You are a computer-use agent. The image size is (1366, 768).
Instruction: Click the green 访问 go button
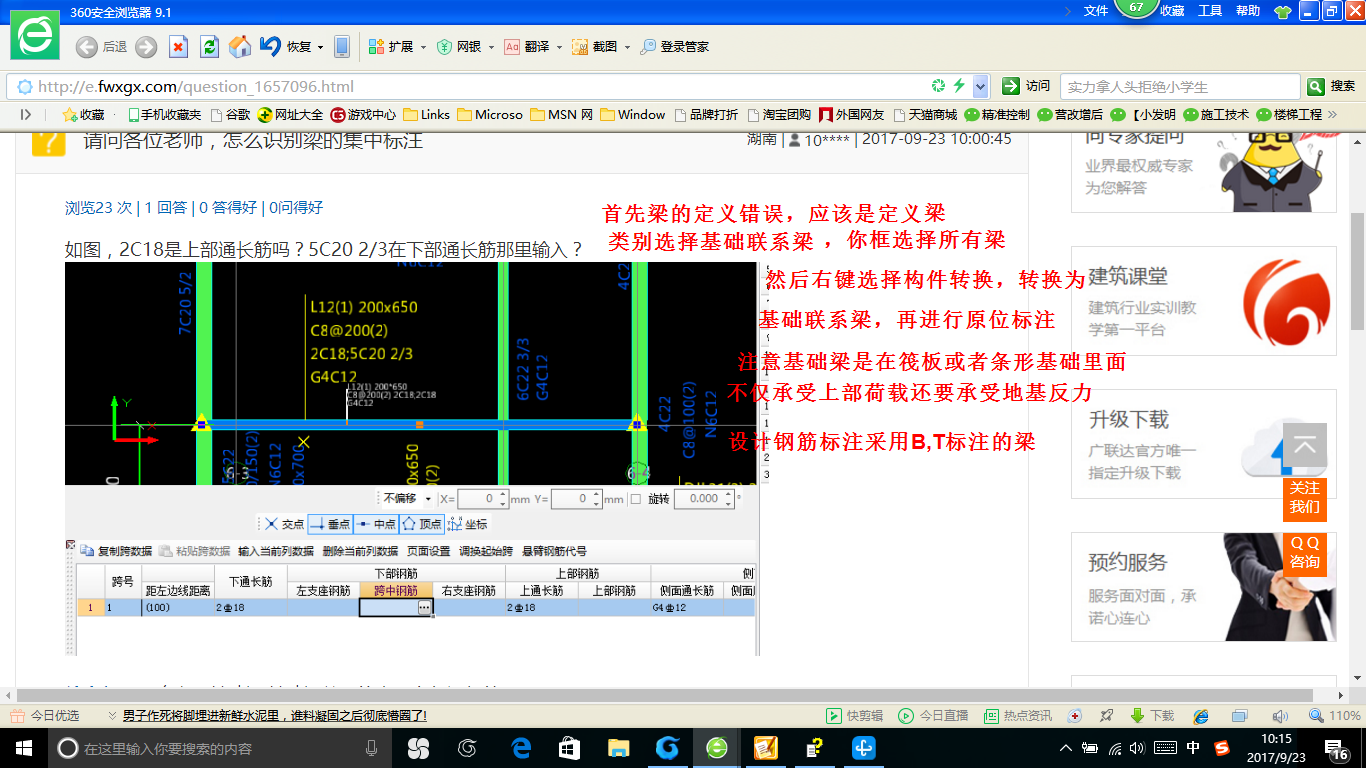pyautogui.click(x=1027, y=86)
